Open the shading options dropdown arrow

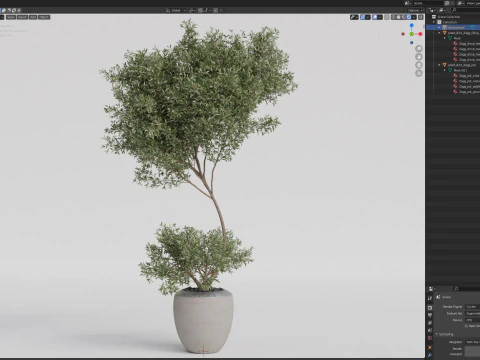414,17
